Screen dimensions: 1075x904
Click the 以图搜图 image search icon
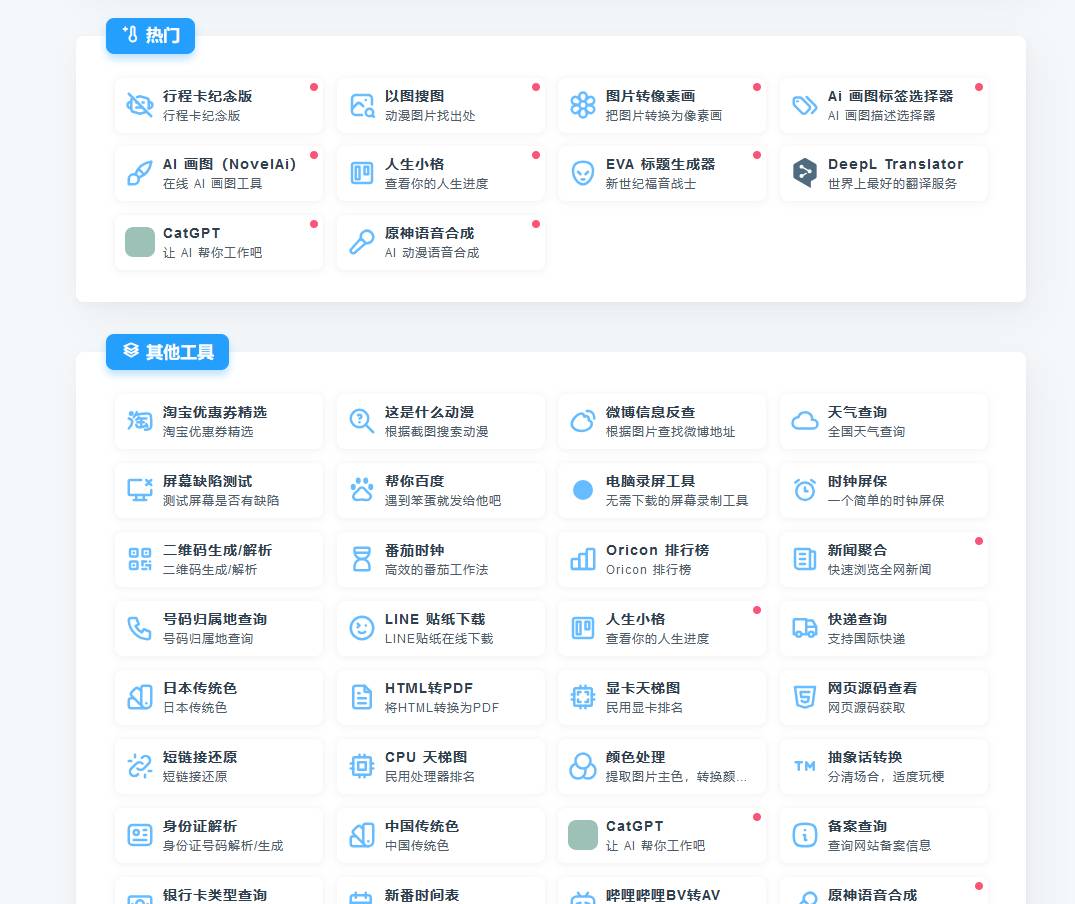click(362, 105)
